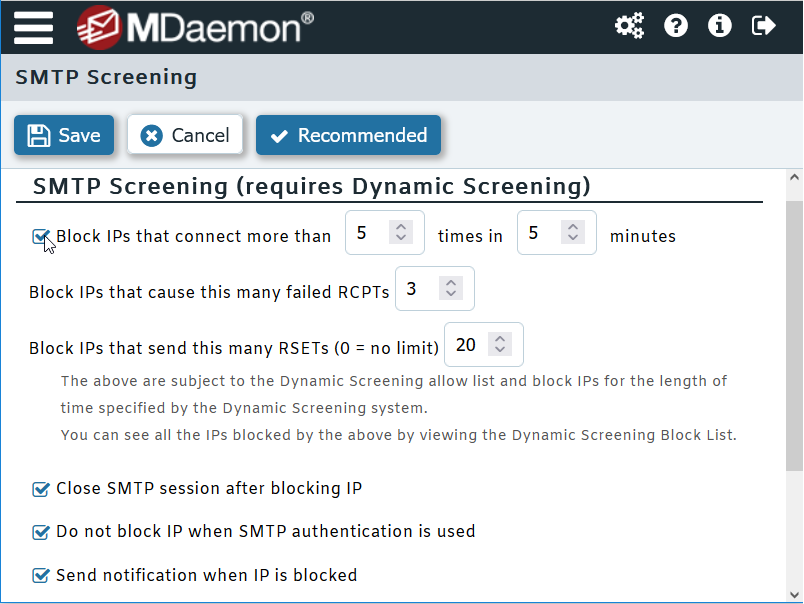Apply the Recommended settings
The height and width of the screenshot is (604, 804).
click(348, 136)
